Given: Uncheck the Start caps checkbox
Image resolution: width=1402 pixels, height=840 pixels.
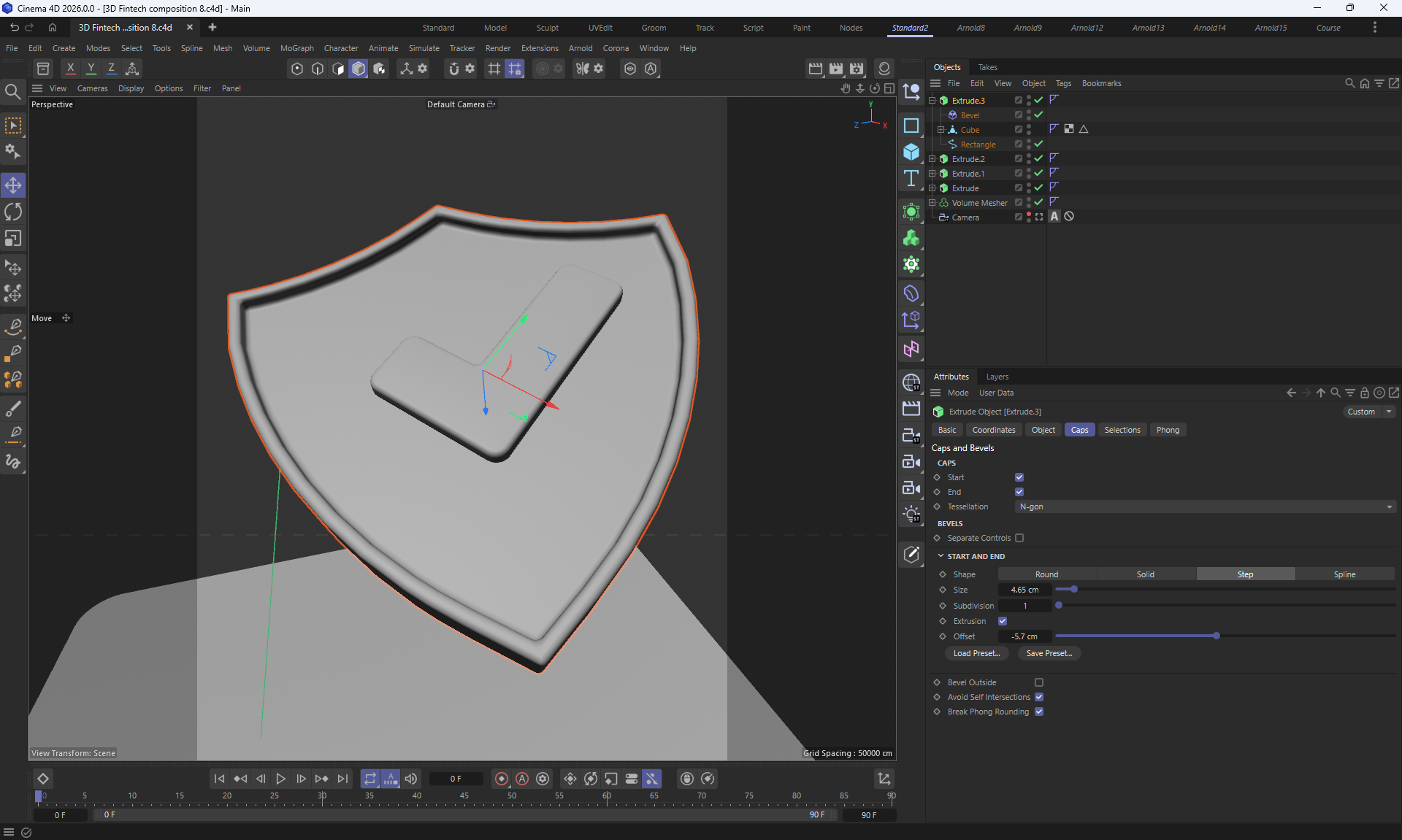Looking at the screenshot, I should (1019, 477).
